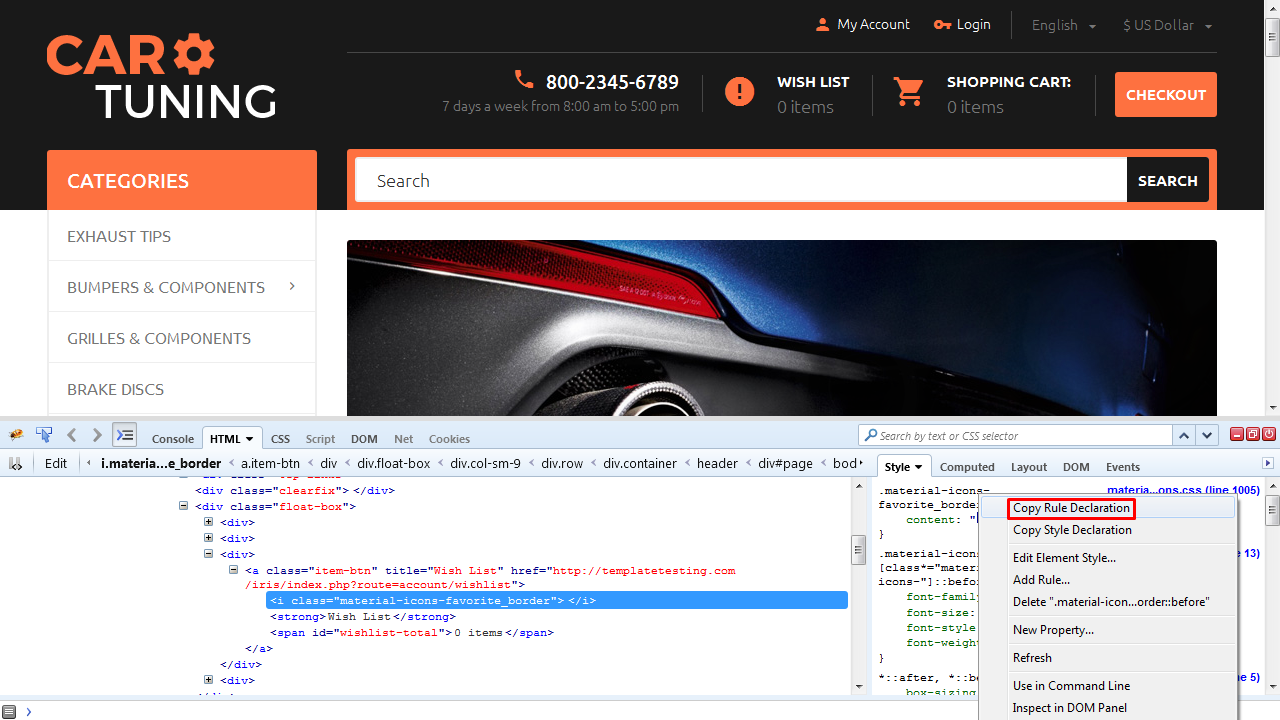Click the shopping cart icon
The width and height of the screenshot is (1280, 720).
pos(909,92)
